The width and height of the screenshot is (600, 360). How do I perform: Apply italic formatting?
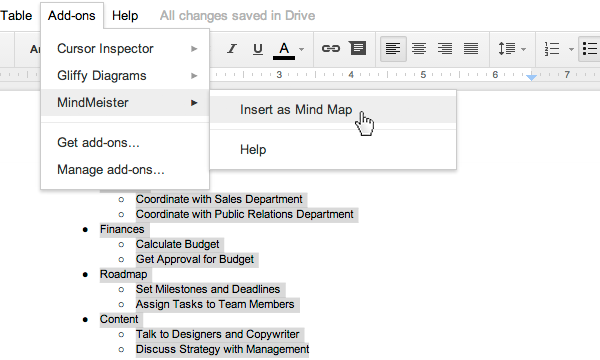pos(232,49)
